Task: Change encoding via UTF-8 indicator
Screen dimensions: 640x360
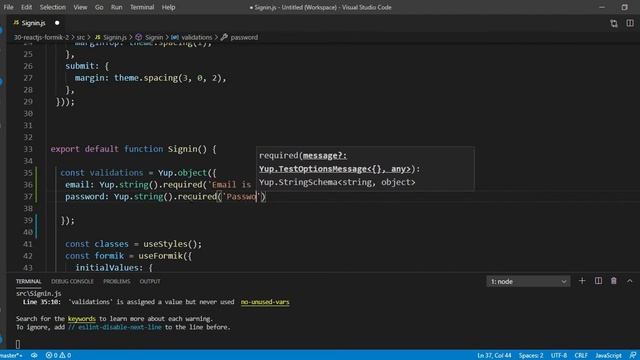Action: (x=559, y=356)
